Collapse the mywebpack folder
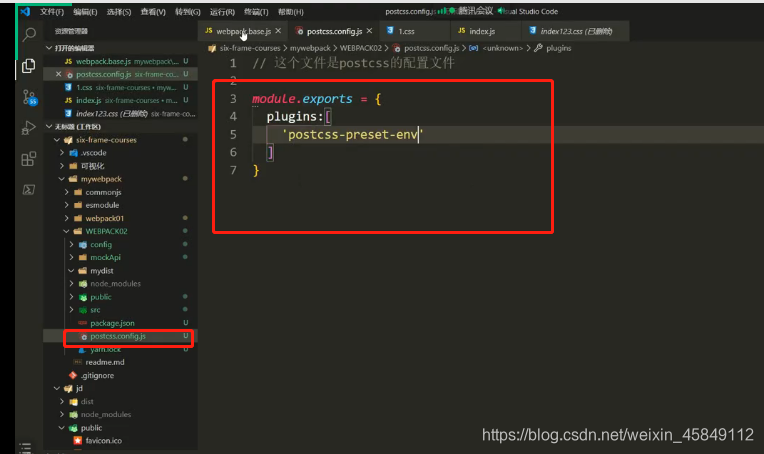The width and height of the screenshot is (764, 454). click(x=61, y=179)
